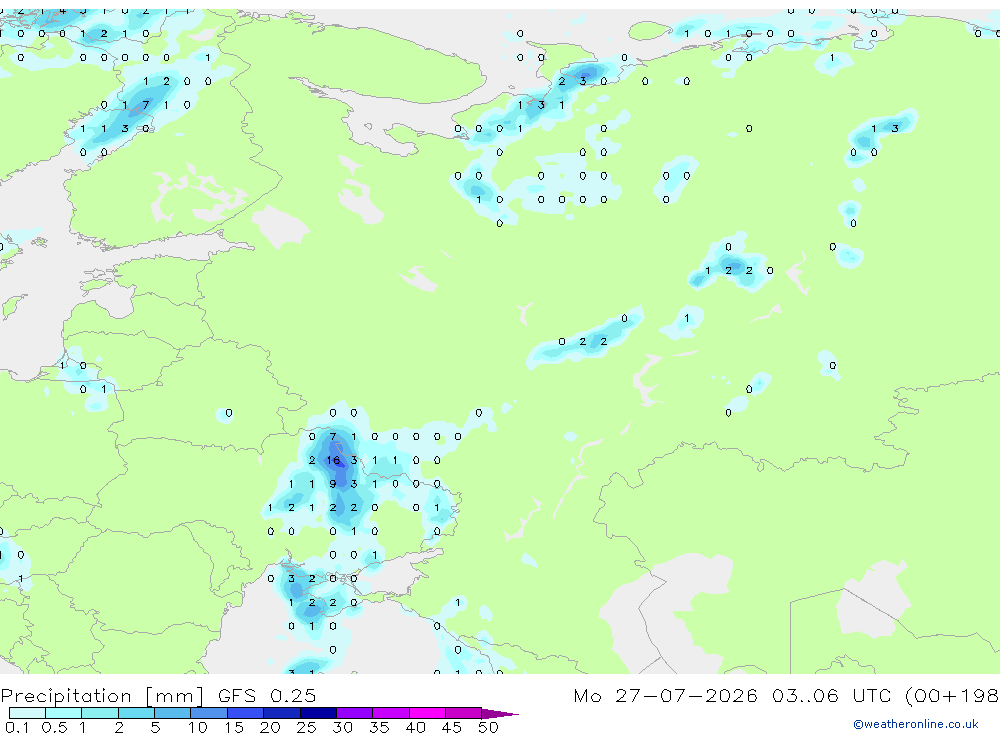
Task: Click the "16" precipitation value on map
Action: [x=333, y=460]
